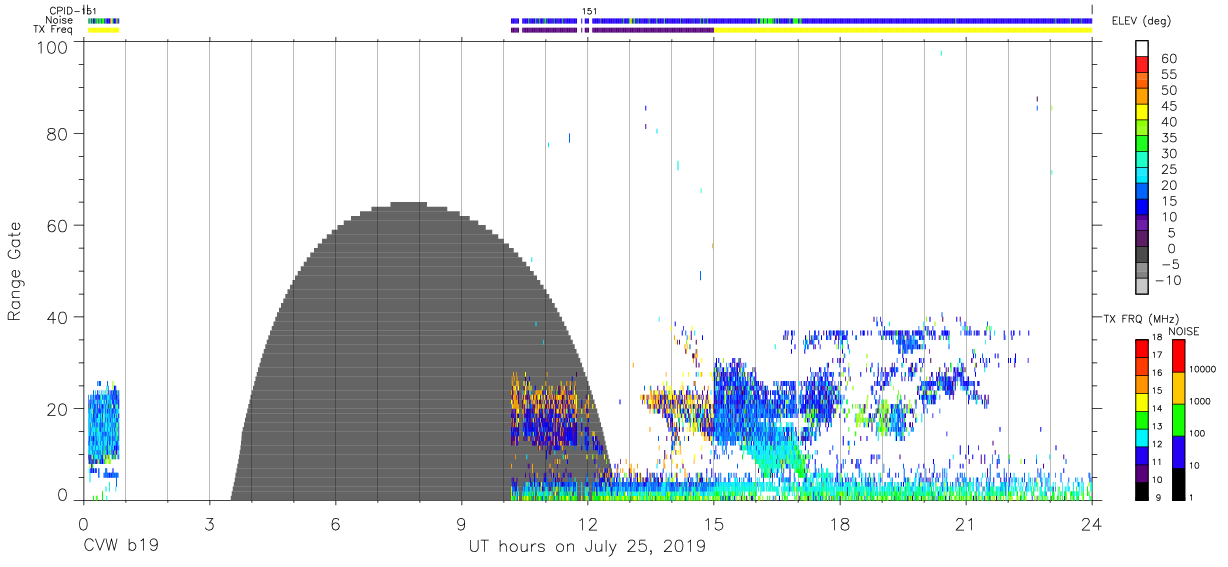Click the x-axis tick label '15'
Screen dimensions: 1228x567
click(714, 525)
